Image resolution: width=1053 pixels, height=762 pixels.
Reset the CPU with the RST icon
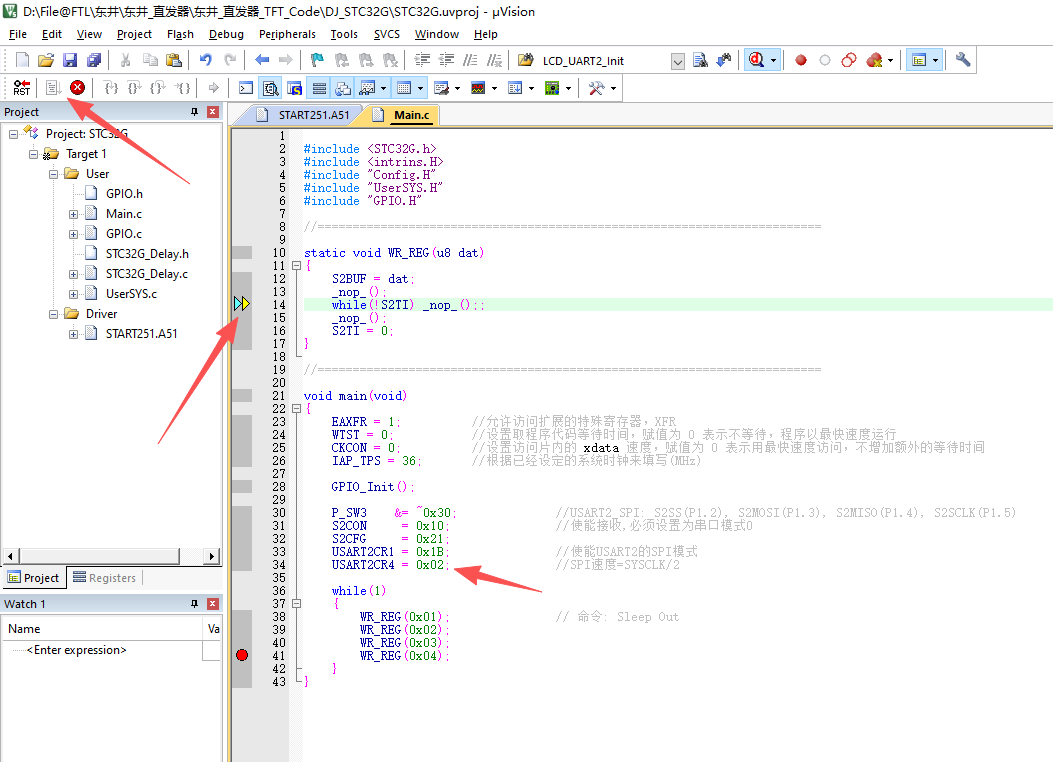point(21,87)
